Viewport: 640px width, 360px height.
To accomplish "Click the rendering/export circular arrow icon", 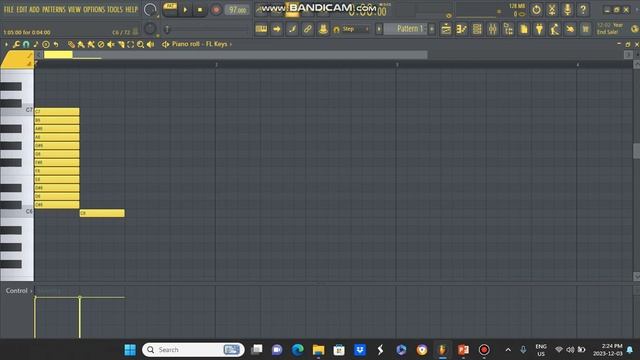I will pos(536,9).
